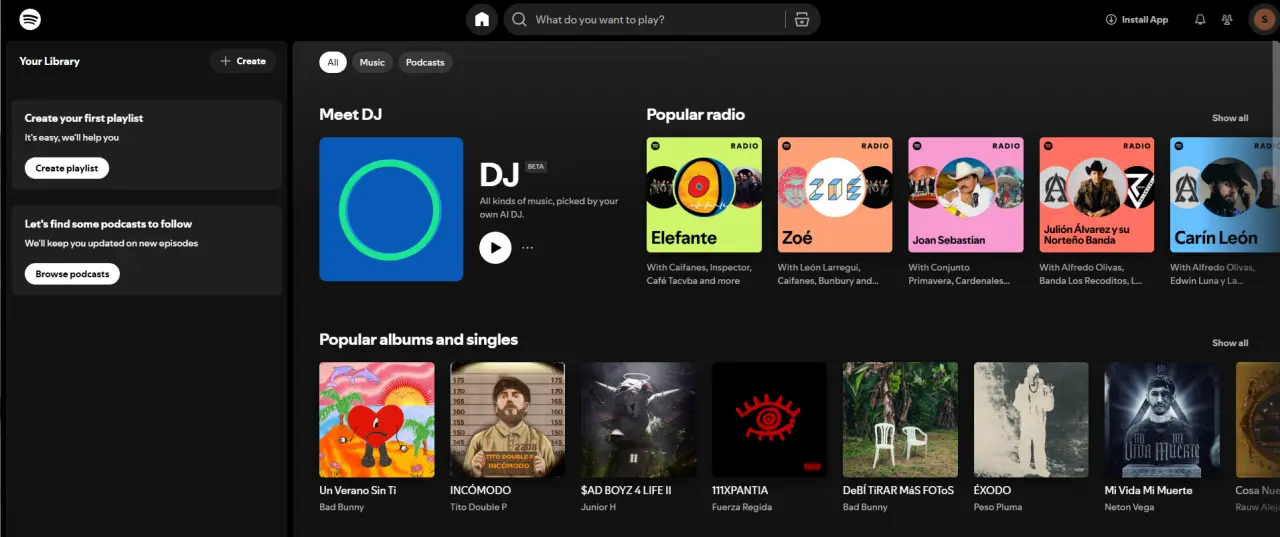Click the BETA badge beside DJ
Image resolution: width=1280 pixels, height=537 pixels.
(536, 167)
